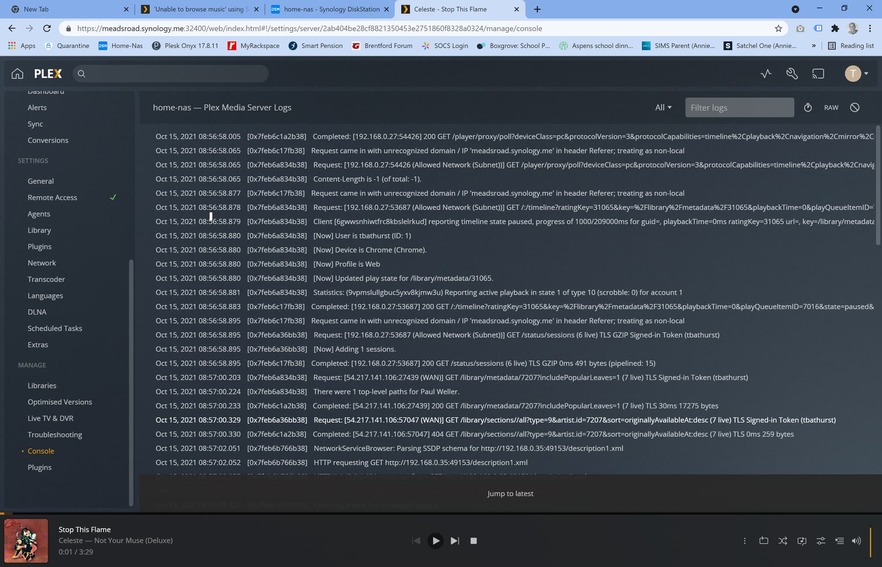Select Console in the sidebar

(x=41, y=451)
